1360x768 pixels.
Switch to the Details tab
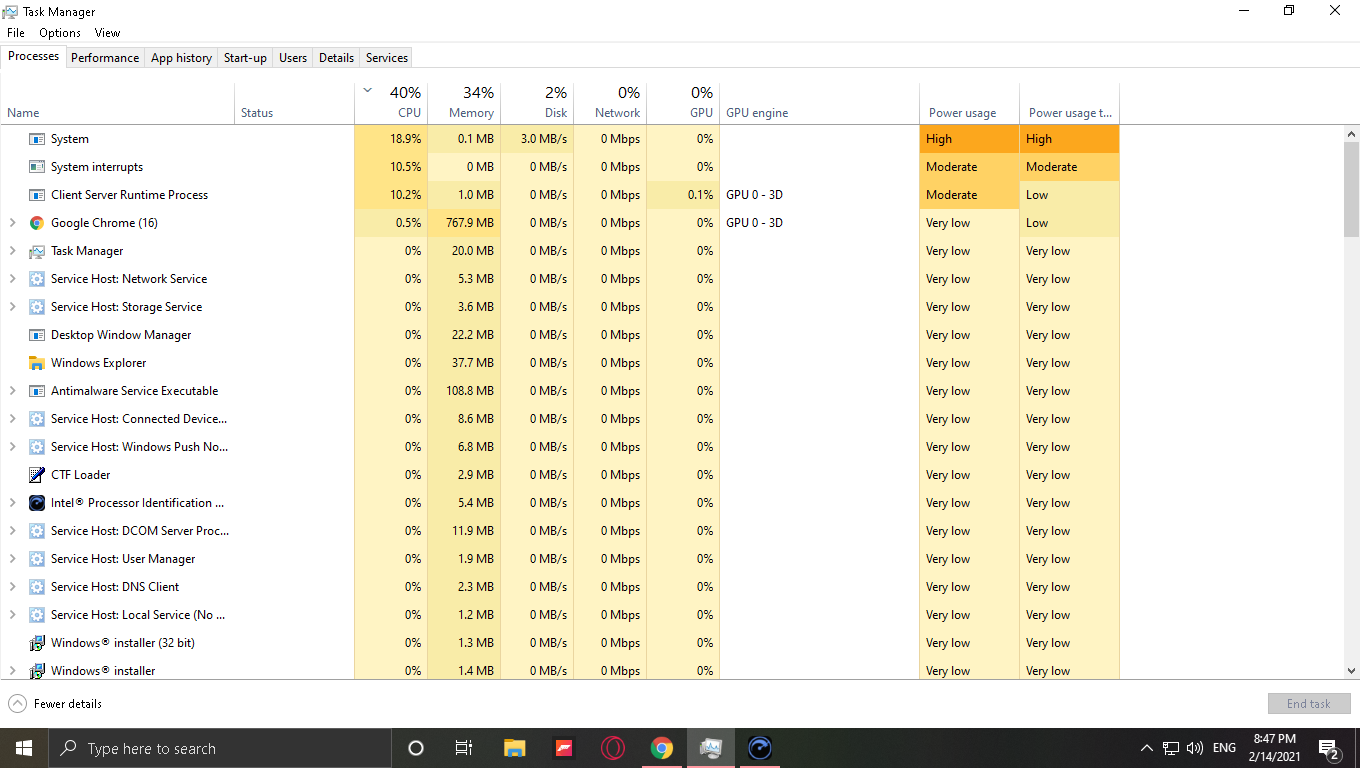tap(336, 58)
